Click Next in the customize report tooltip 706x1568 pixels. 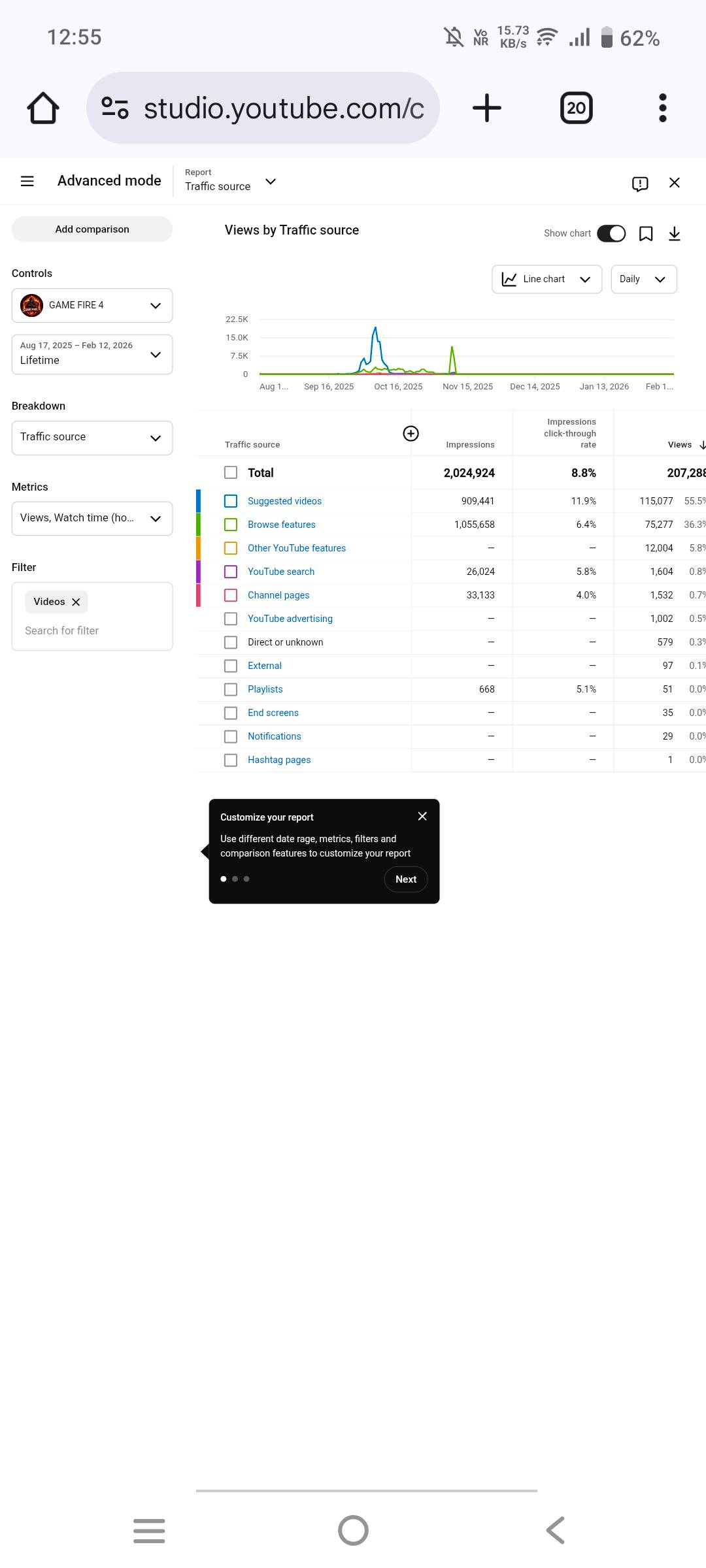406,879
